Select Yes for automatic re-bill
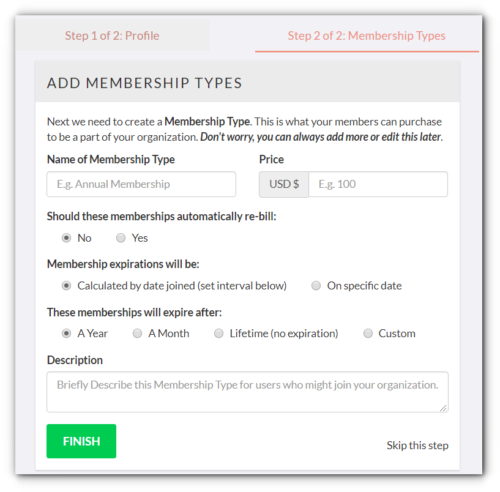Viewport: 500px width, 492px height. point(121,238)
